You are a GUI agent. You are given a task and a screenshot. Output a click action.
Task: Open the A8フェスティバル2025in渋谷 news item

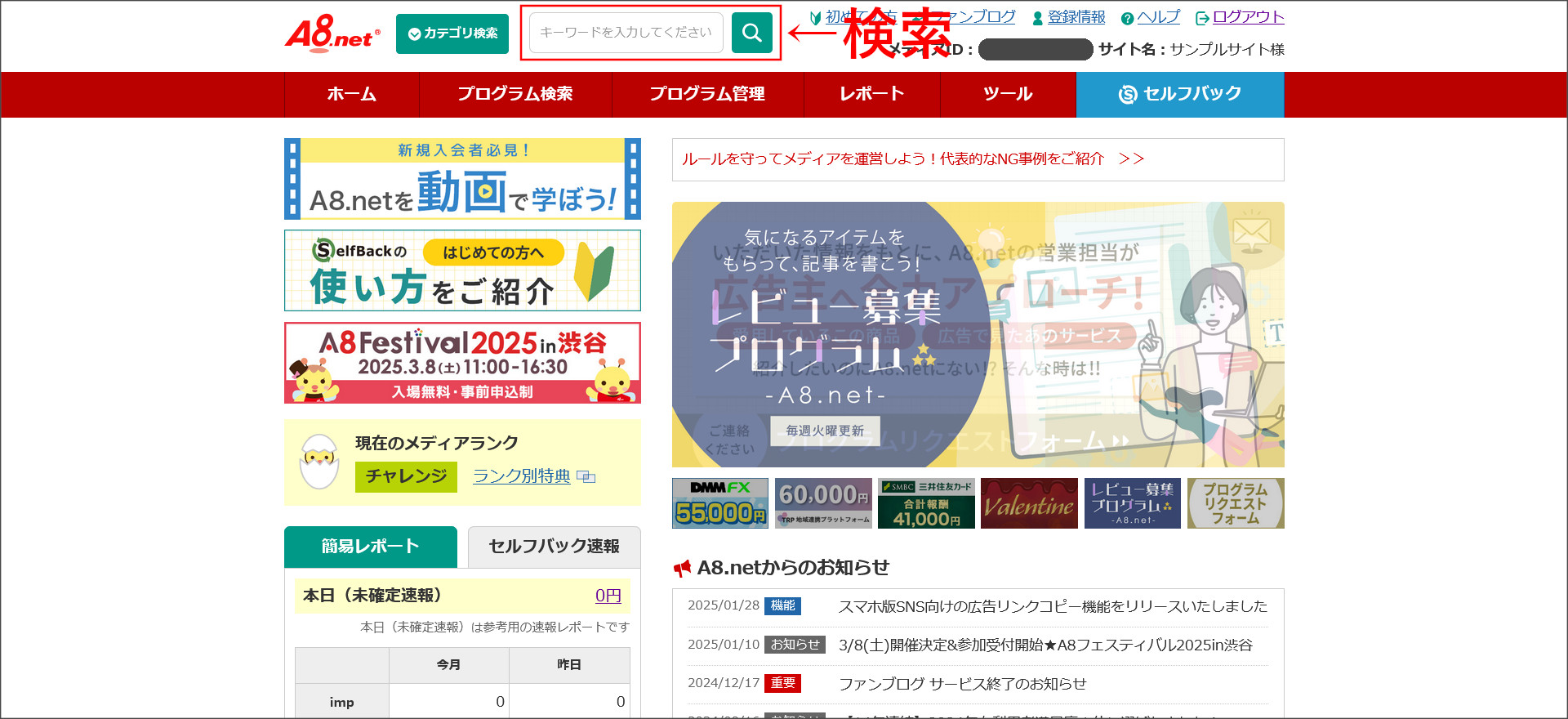click(1045, 645)
